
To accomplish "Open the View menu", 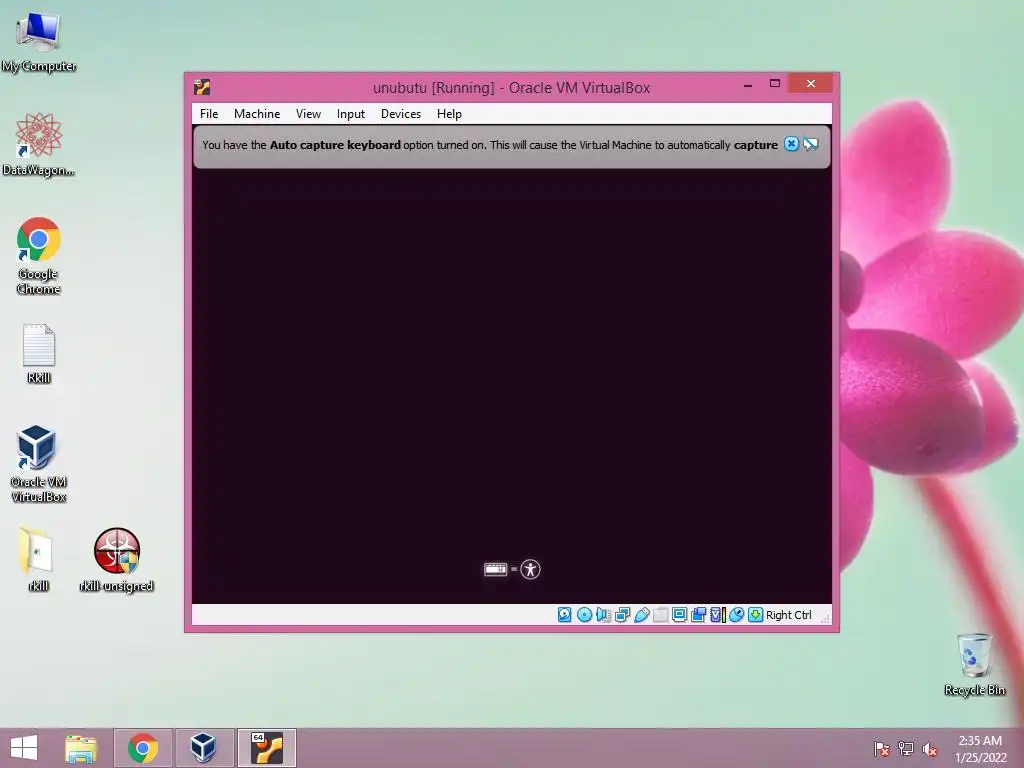I will pos(308,114).
